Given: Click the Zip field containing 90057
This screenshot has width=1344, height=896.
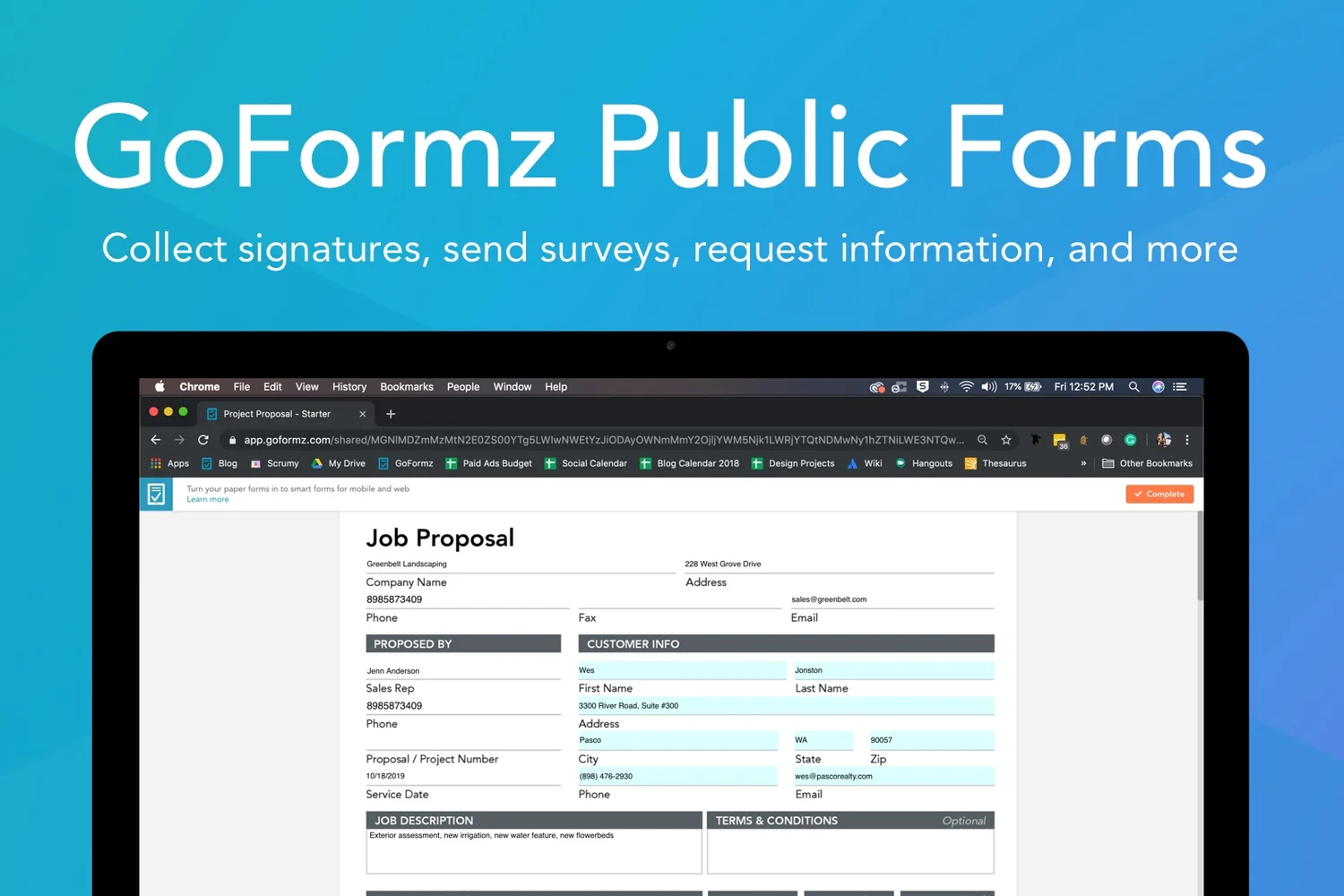Looking at the screenshot, I should 932,740.
